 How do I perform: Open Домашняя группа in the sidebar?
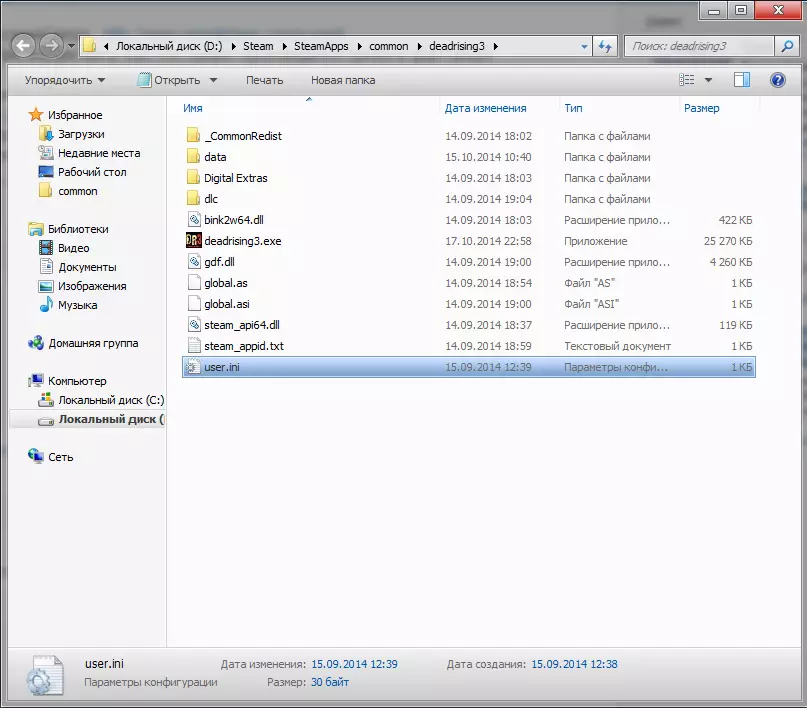click(93, 343)
